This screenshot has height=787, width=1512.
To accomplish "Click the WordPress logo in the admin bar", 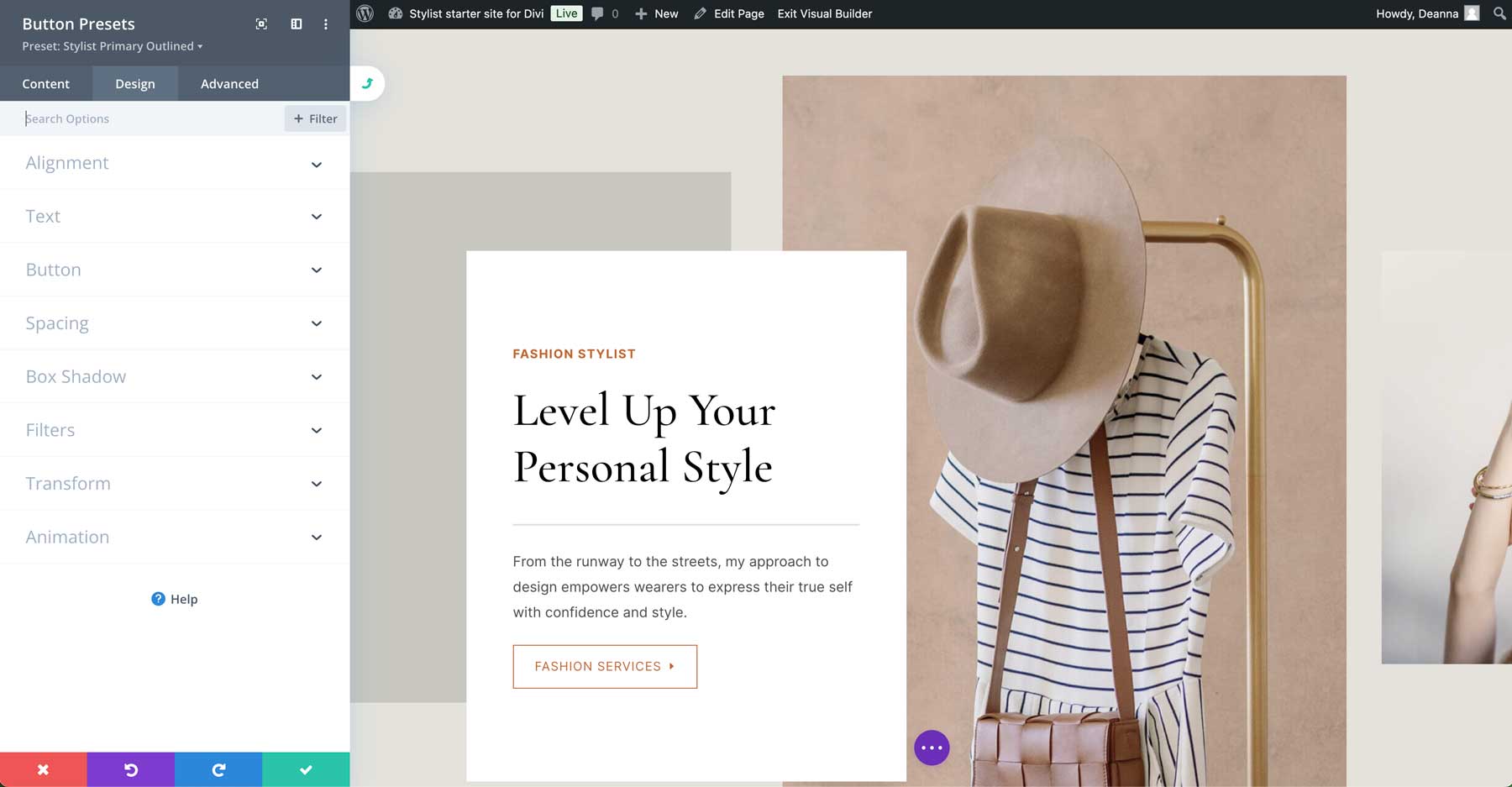I will pyautogui.click(x=364, y=13).
